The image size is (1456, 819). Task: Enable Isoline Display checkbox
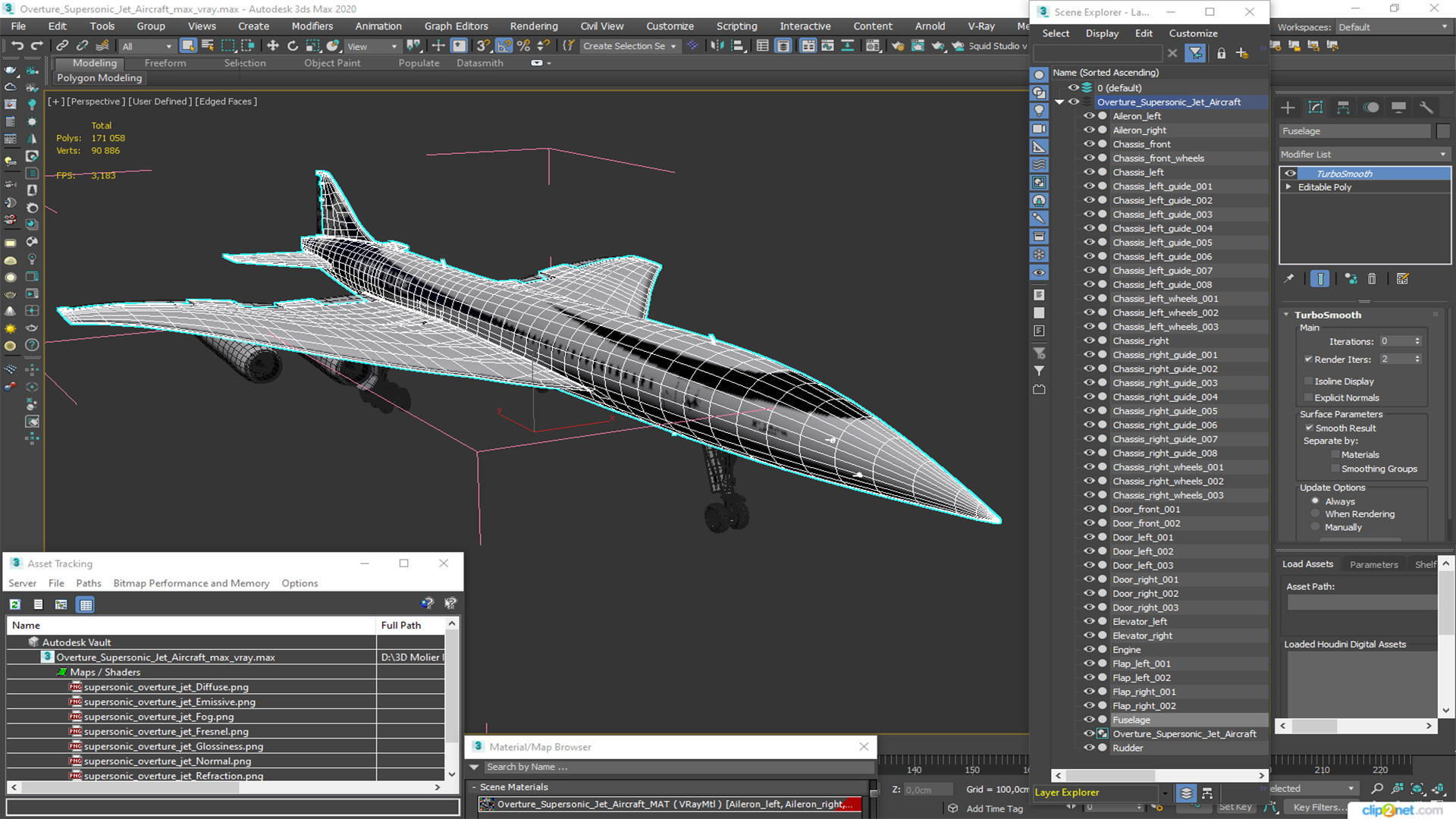[1308, 381]
